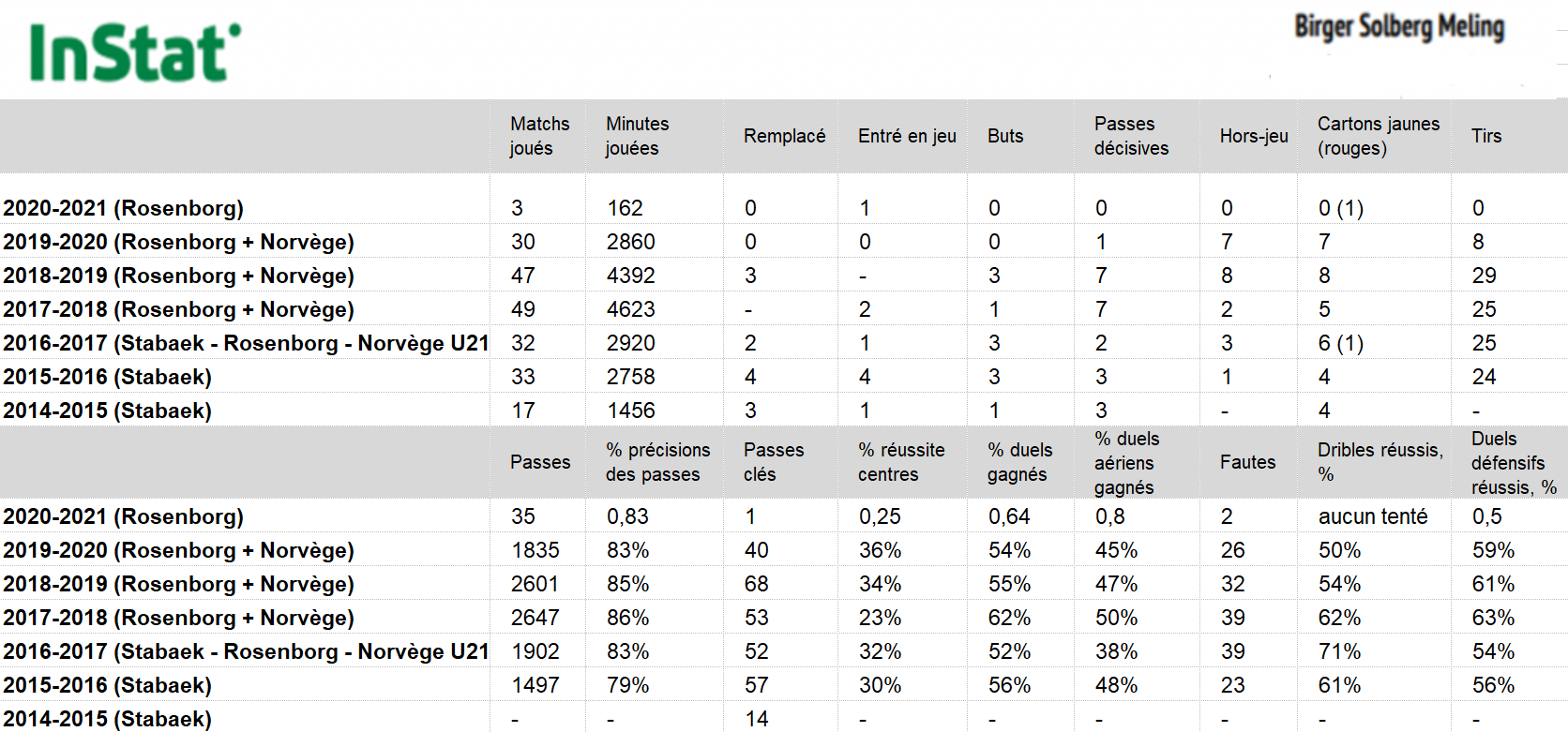Viewport: 1568px width, 732px height.
Task: Click the Matchs joués column header
Action: click(539, 136)
